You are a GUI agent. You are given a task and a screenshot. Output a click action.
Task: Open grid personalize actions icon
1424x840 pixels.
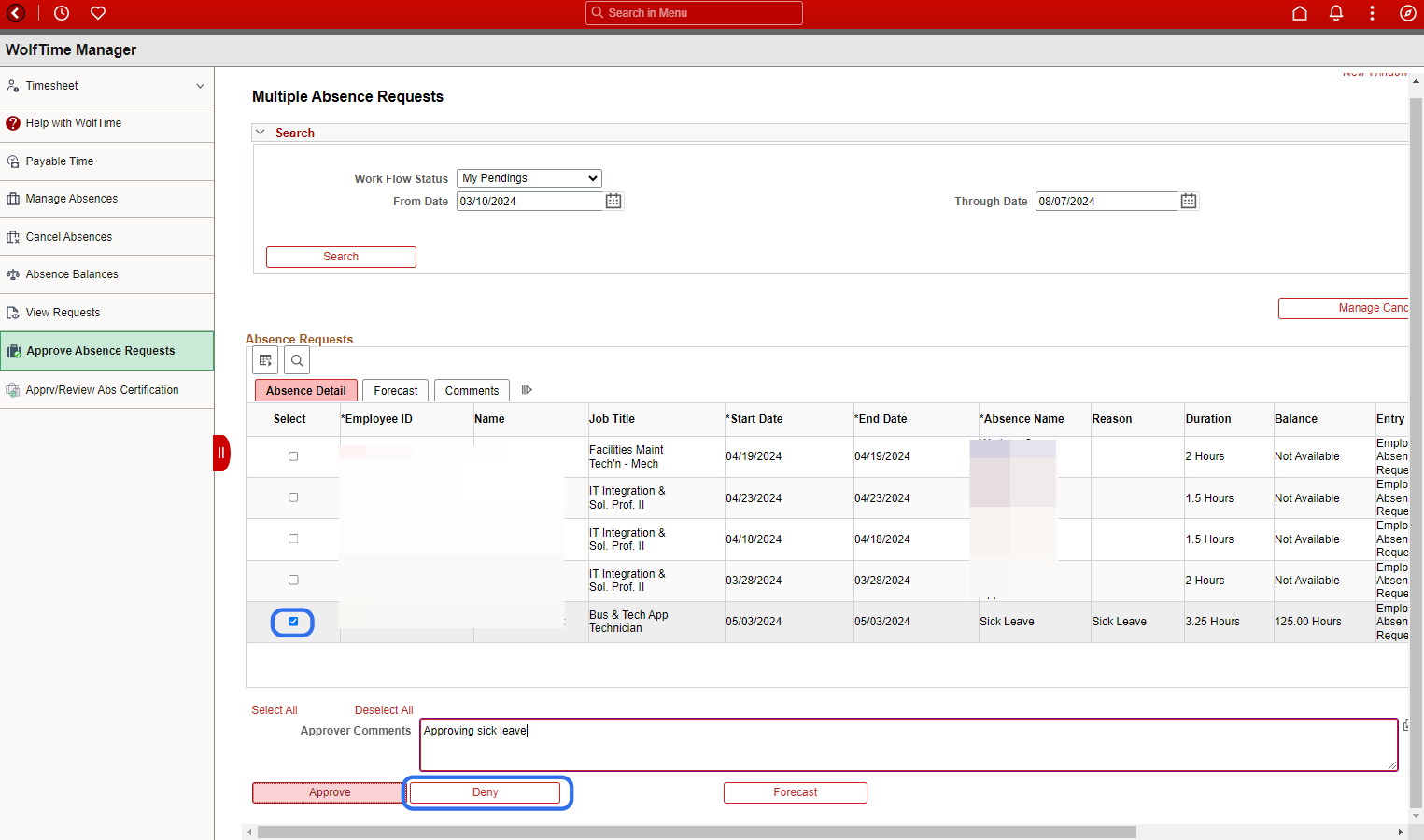[x=266, y=360]
